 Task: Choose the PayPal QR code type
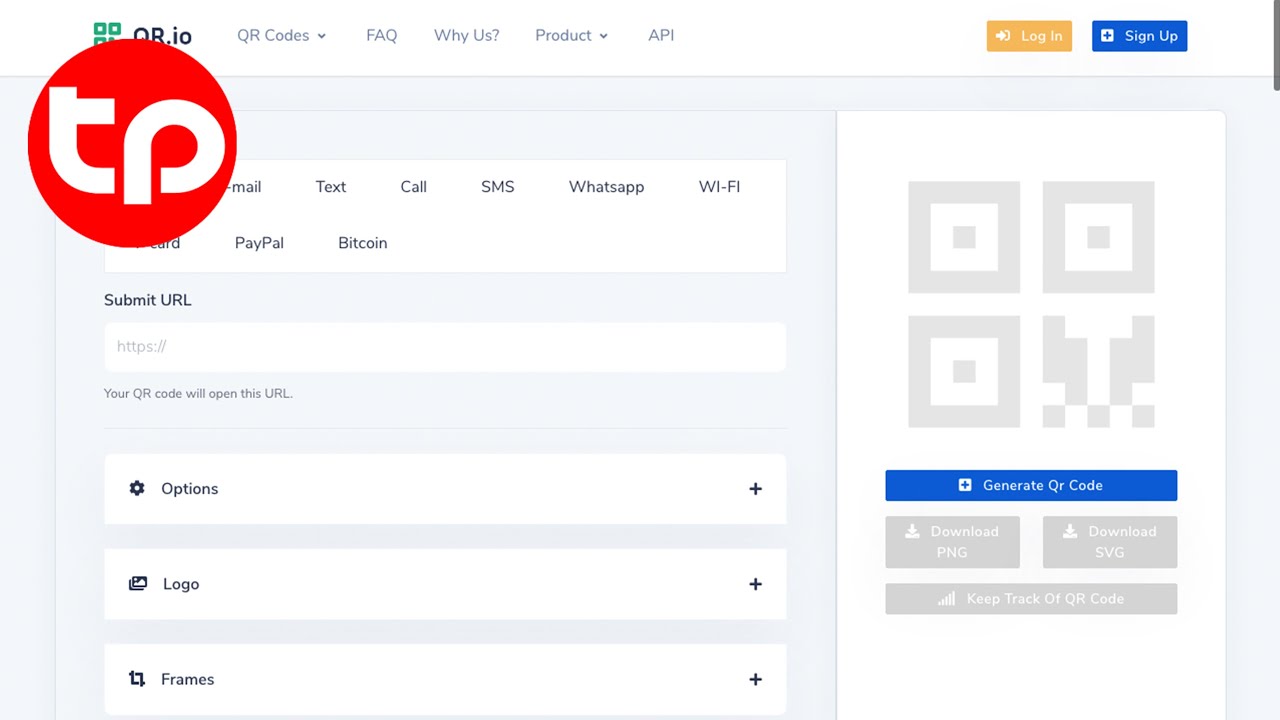259,243
